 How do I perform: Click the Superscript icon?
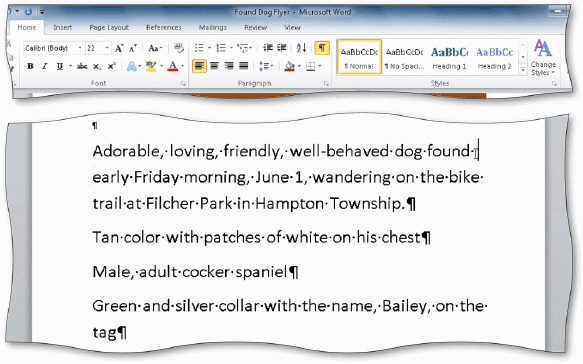111,66
